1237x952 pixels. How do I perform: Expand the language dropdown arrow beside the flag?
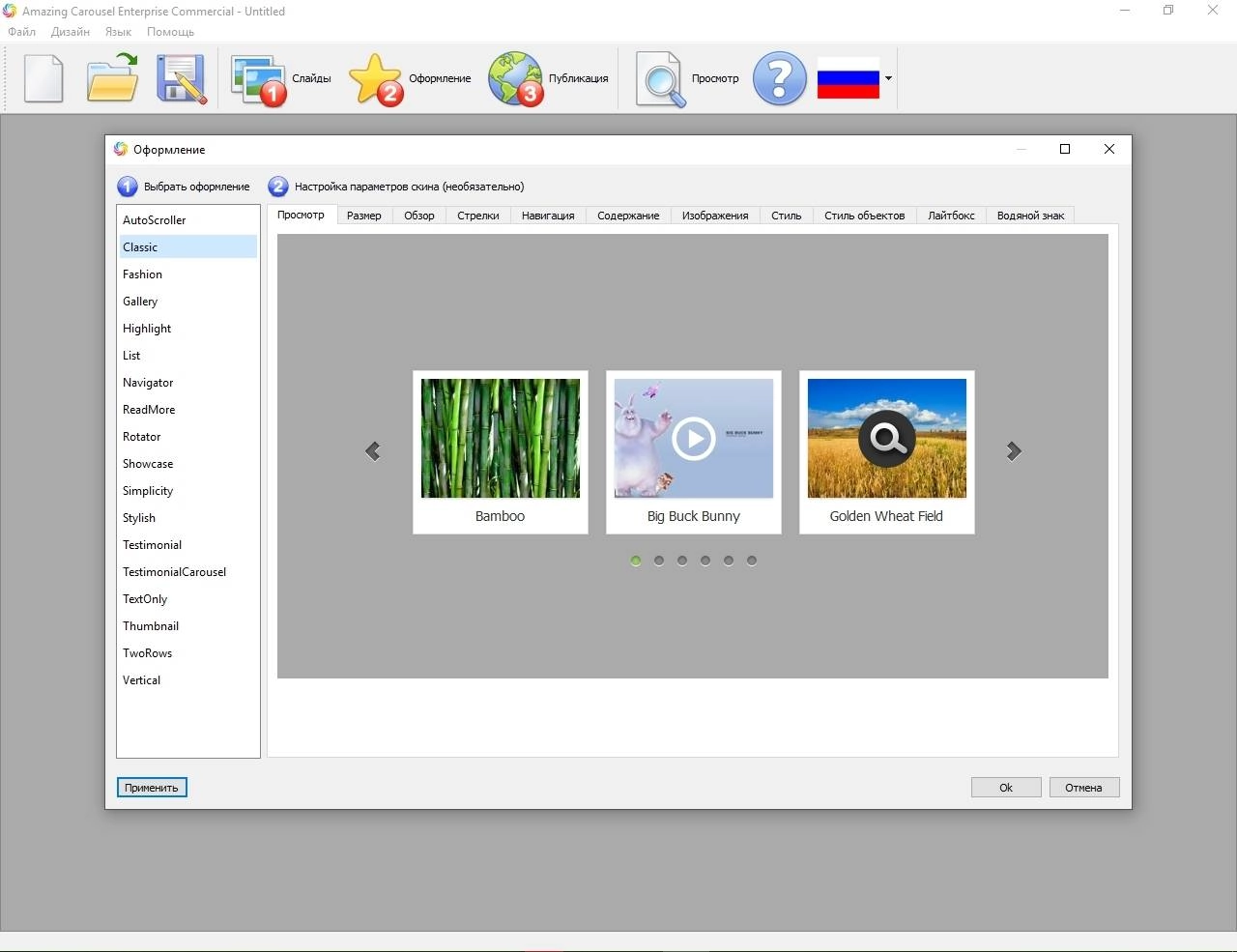click(x=888, y=78)
